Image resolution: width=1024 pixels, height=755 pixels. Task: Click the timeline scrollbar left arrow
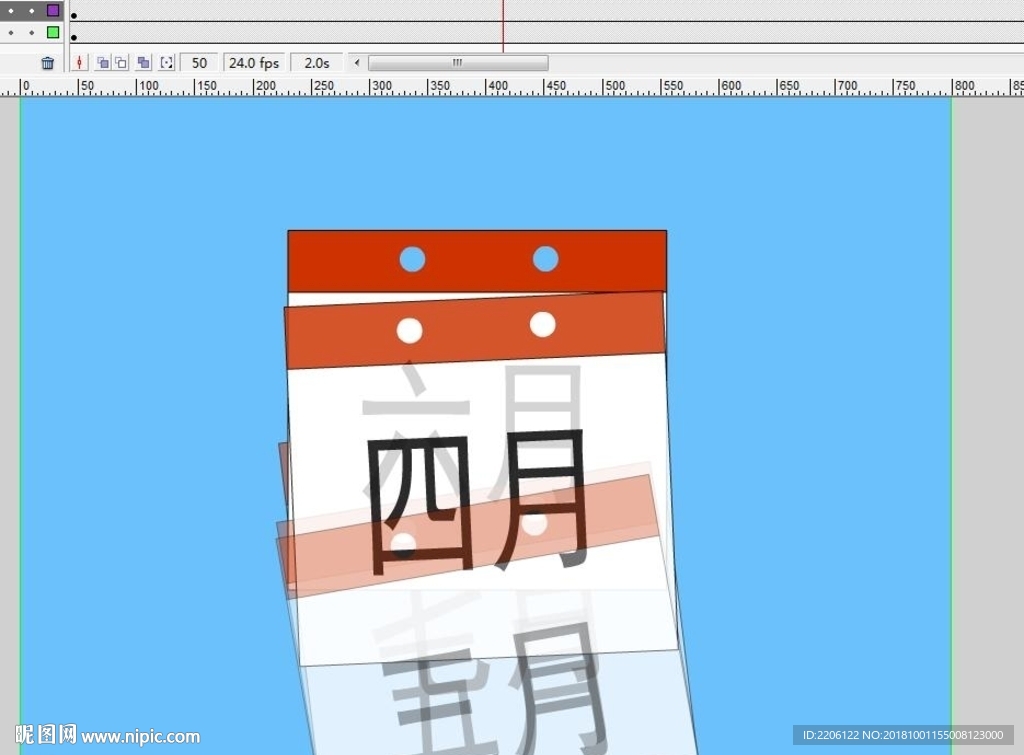click(357, 63)
